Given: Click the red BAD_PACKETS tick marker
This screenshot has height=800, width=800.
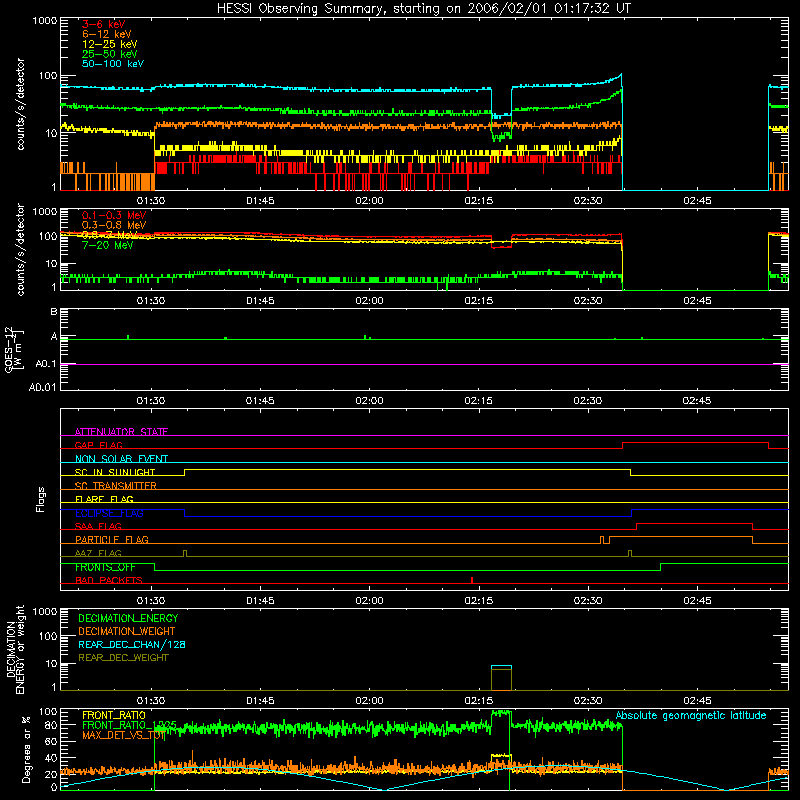Looking at the screenshot, I should click(x=472, y=580).
